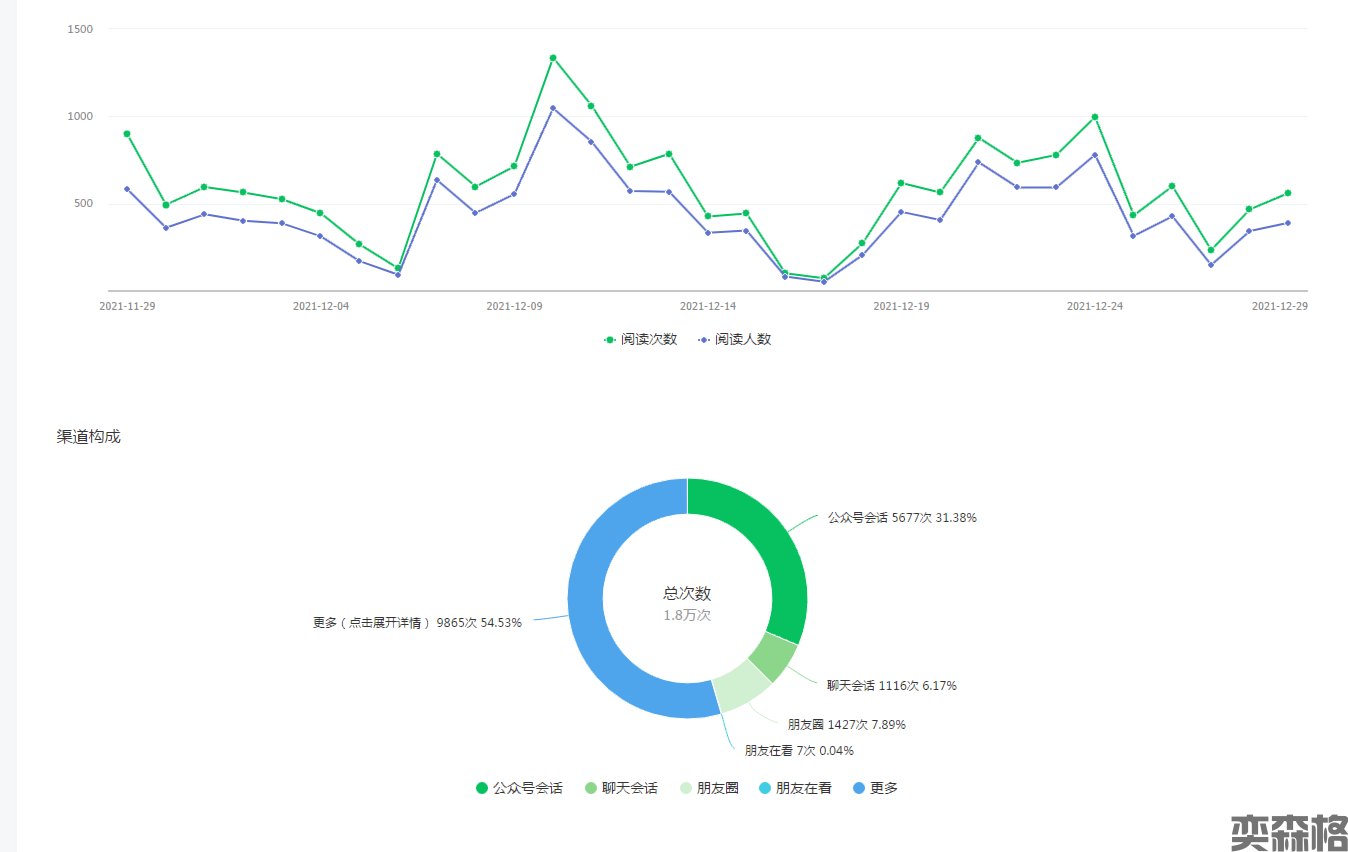Toggle 更多 legend item
This screenshot has width=1348, height=852.
click(875, 788)
